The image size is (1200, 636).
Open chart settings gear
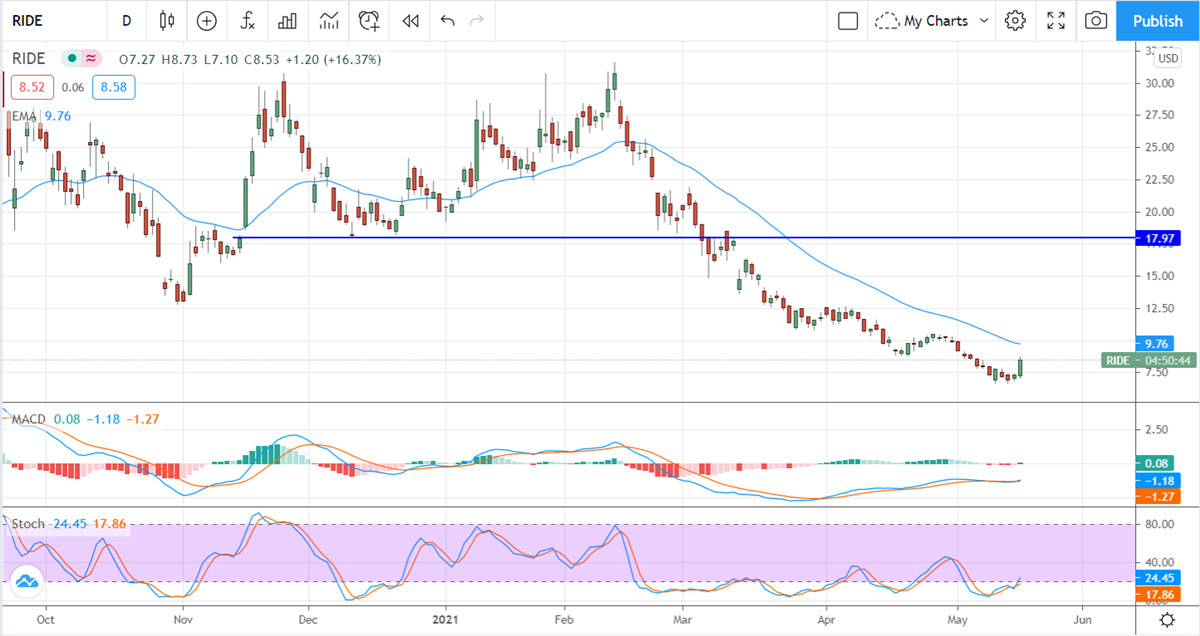(1015, 20)
